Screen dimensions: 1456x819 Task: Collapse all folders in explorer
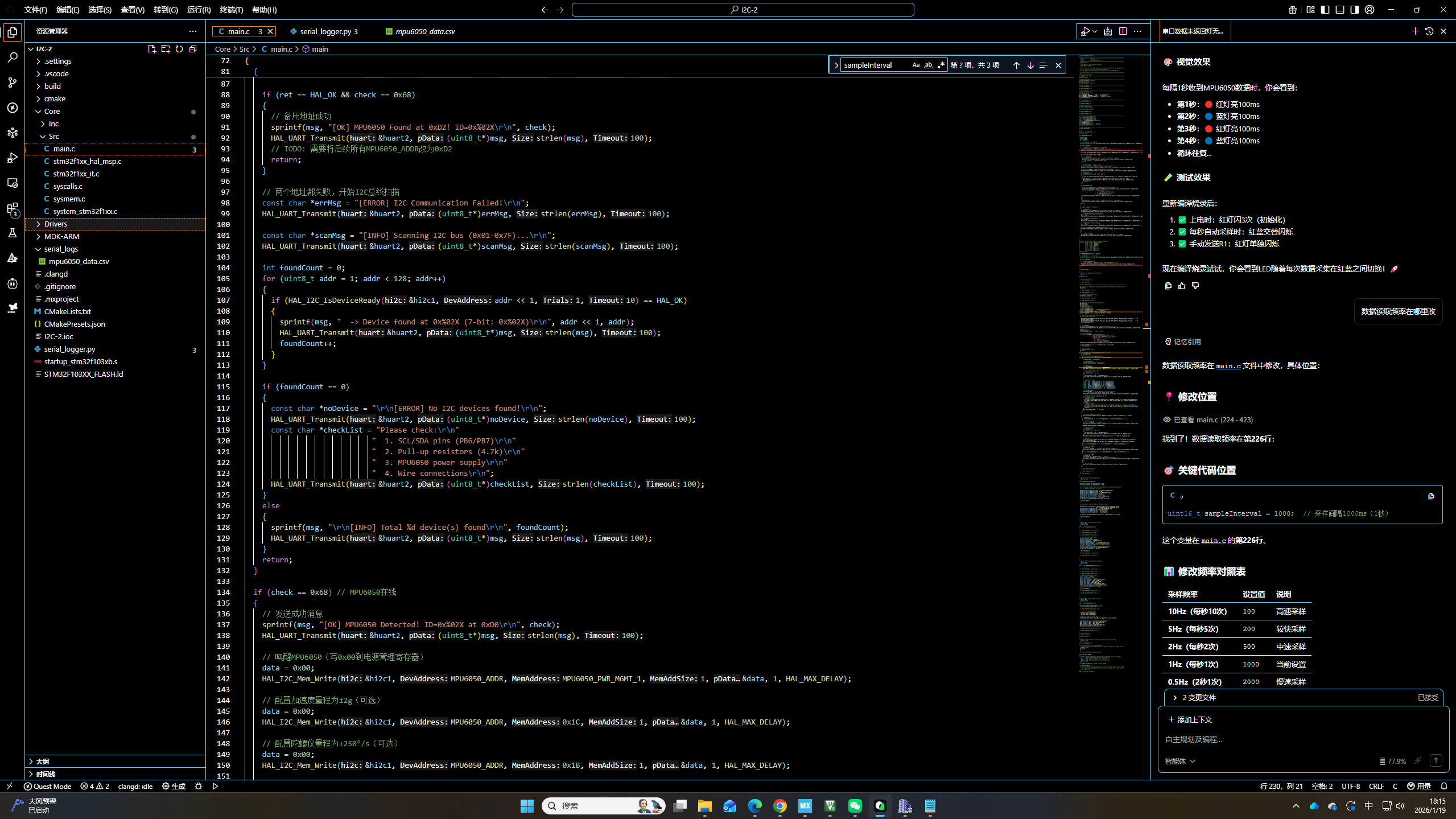[x=193, y=49]
